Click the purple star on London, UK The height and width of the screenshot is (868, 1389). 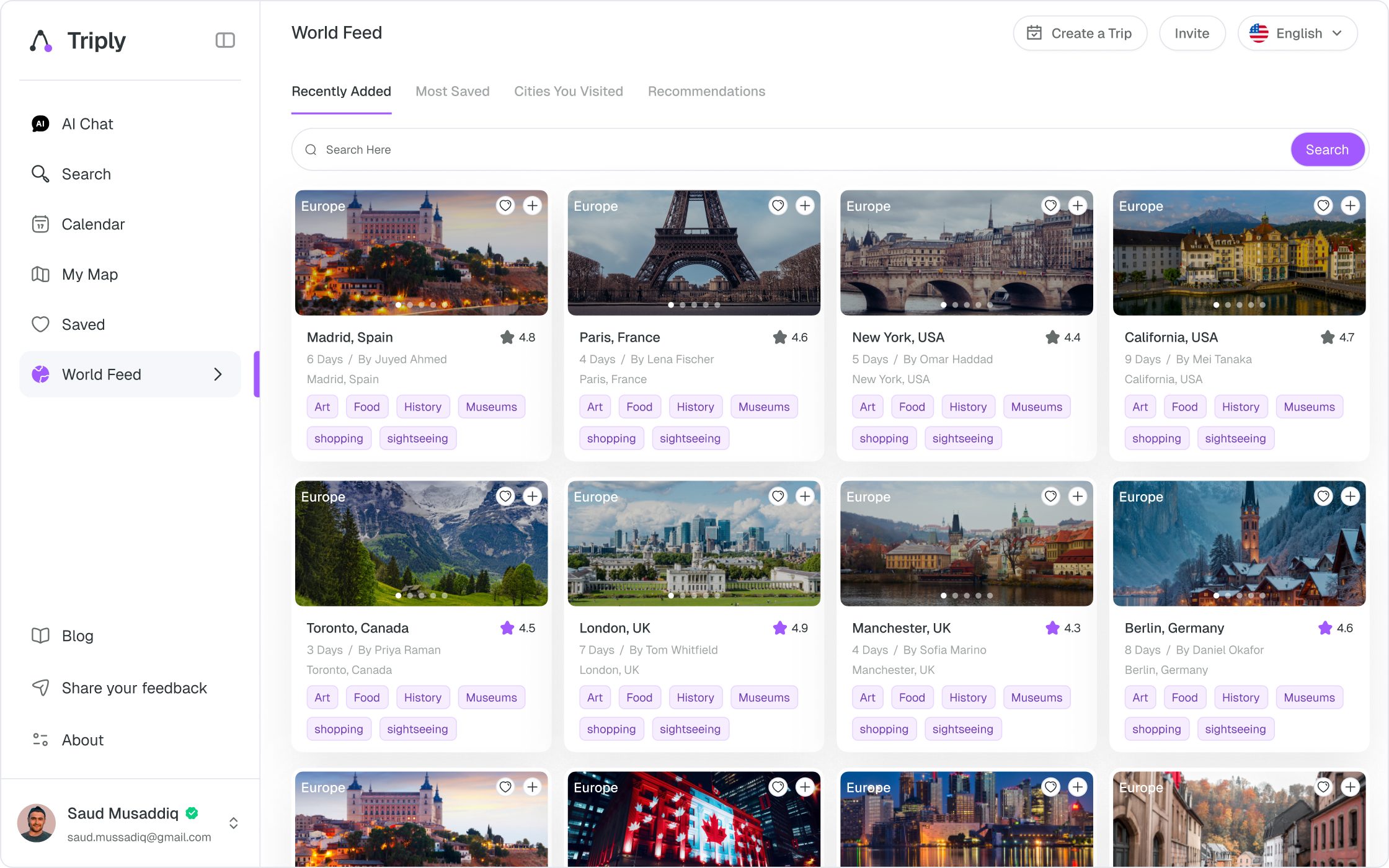coord(779,628)
